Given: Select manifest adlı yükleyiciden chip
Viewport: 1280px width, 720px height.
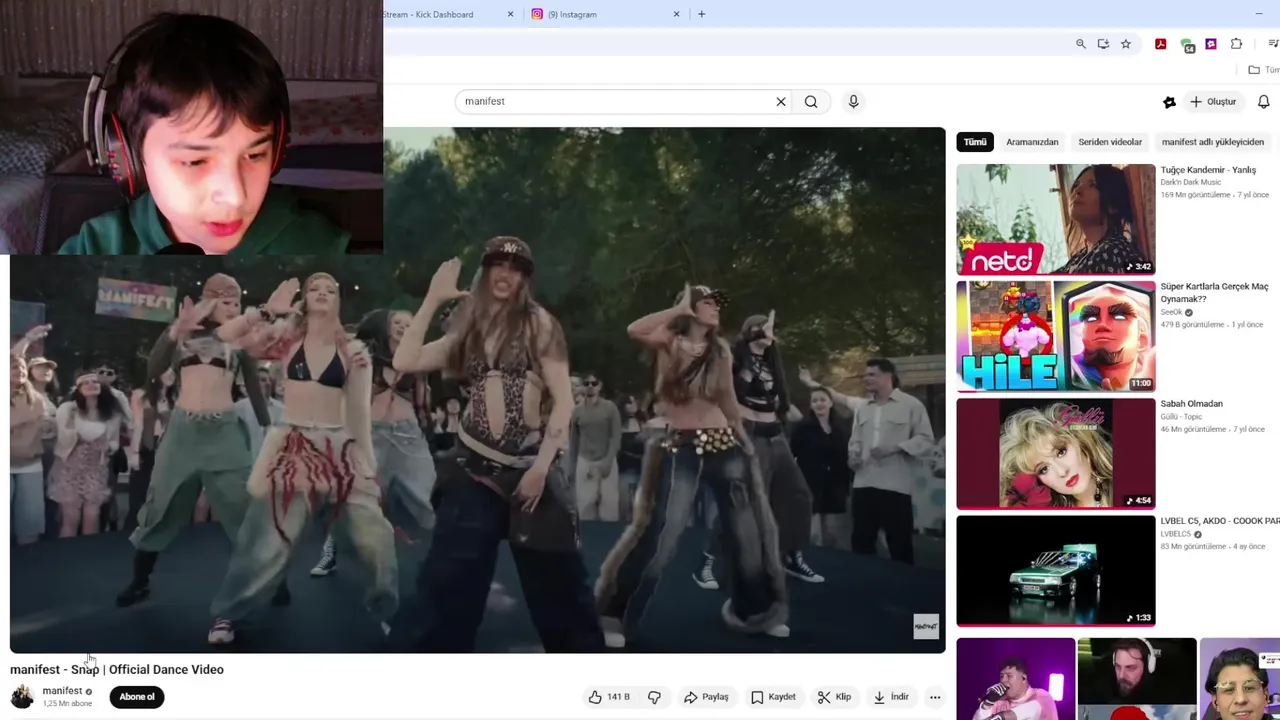Looking at the screenshot, I should coord(1213,142).
